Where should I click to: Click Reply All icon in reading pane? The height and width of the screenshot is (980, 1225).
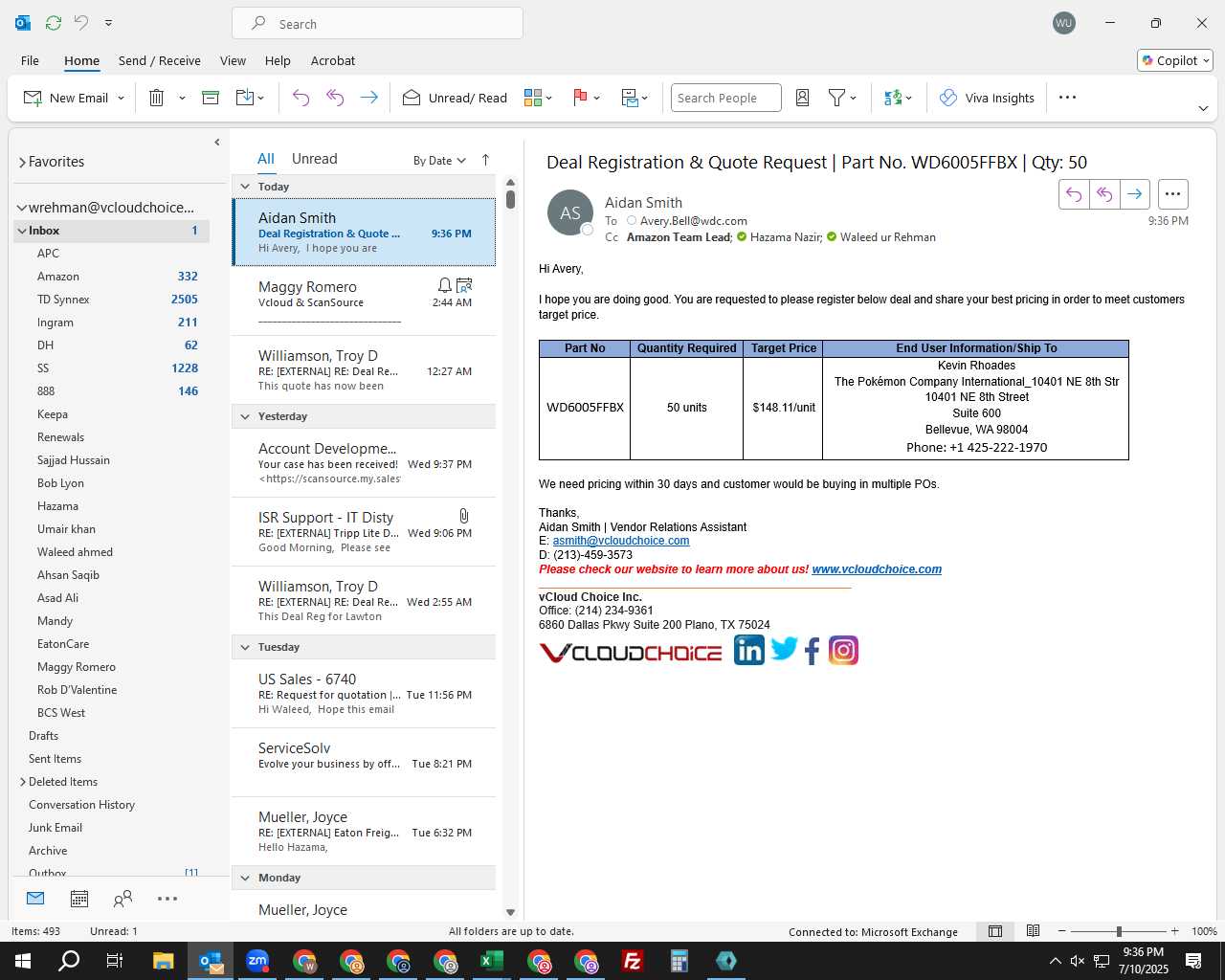coord(1104,194)
